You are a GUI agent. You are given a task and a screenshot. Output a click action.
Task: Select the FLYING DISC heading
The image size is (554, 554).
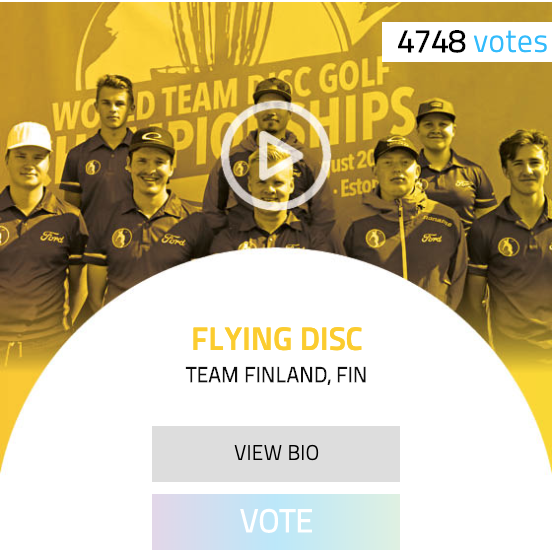[277, 339]
